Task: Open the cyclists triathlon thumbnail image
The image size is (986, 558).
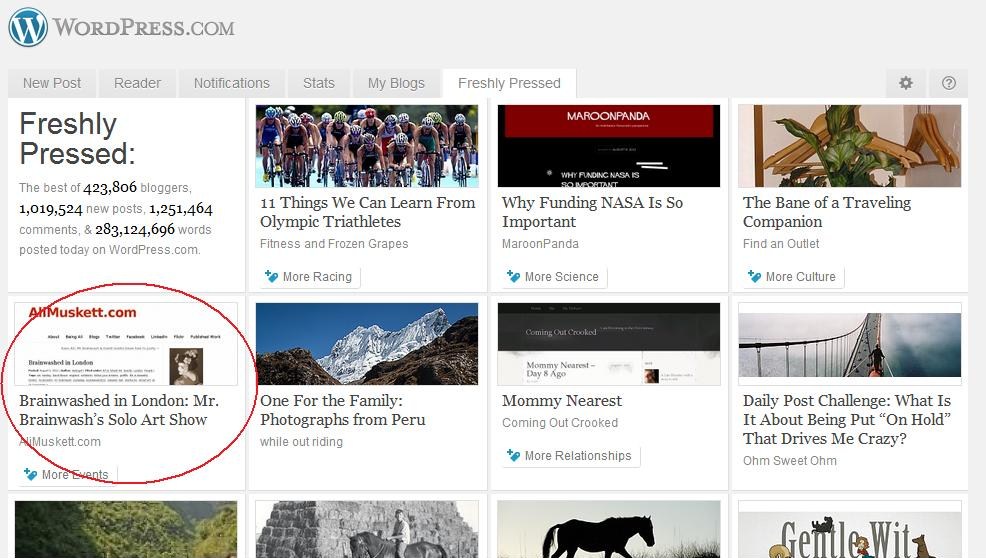Action: pyautogui.click(x=367, y=146)
